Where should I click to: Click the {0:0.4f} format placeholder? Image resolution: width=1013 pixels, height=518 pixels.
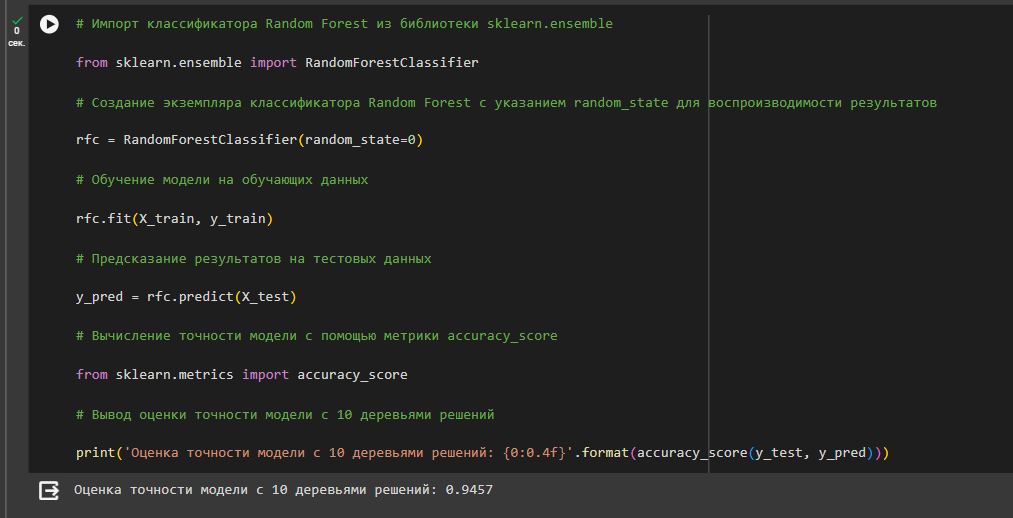click(x=534, y=453)
